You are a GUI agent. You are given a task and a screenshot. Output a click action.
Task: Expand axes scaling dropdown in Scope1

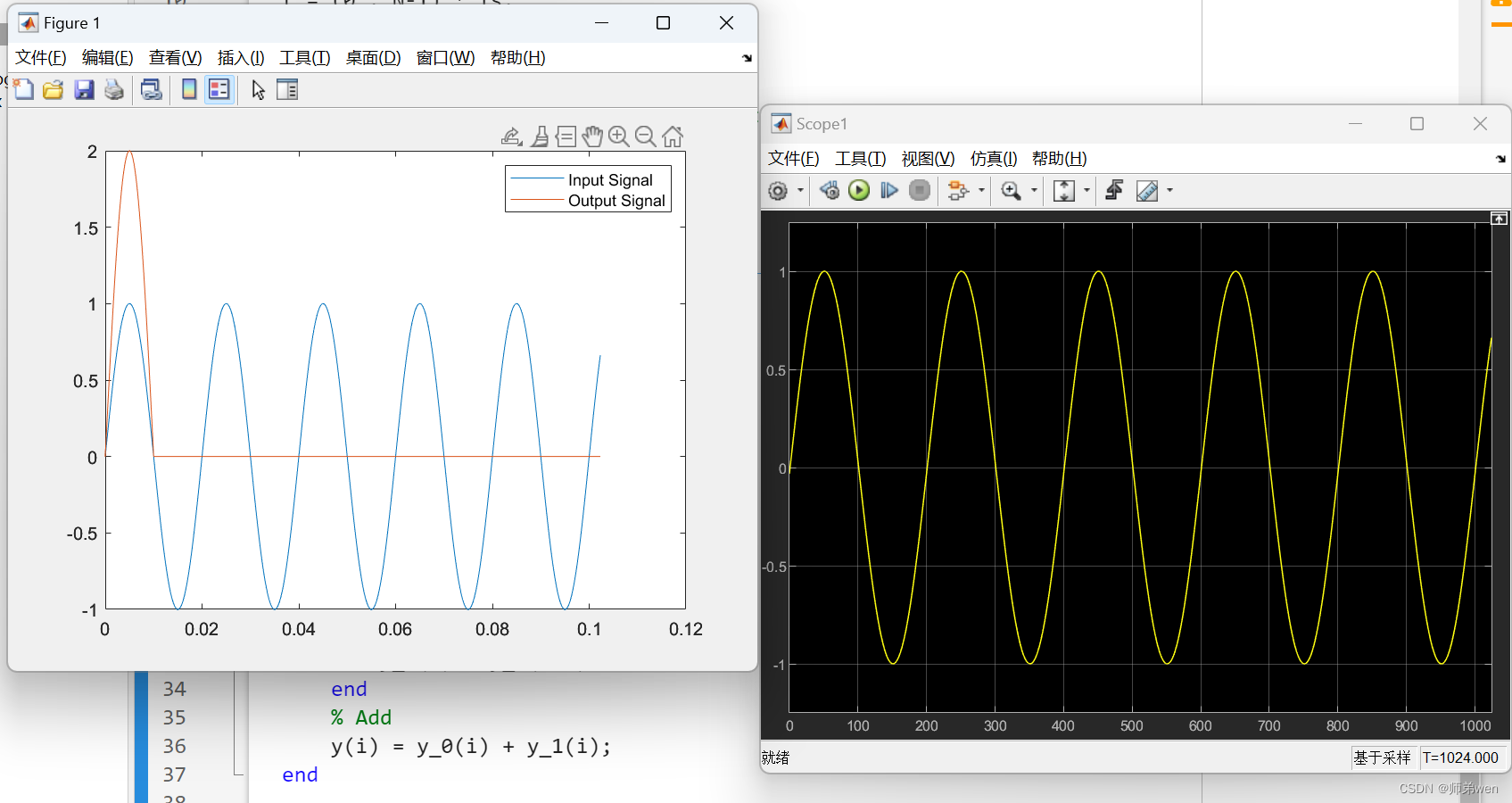coord(1086,190)
